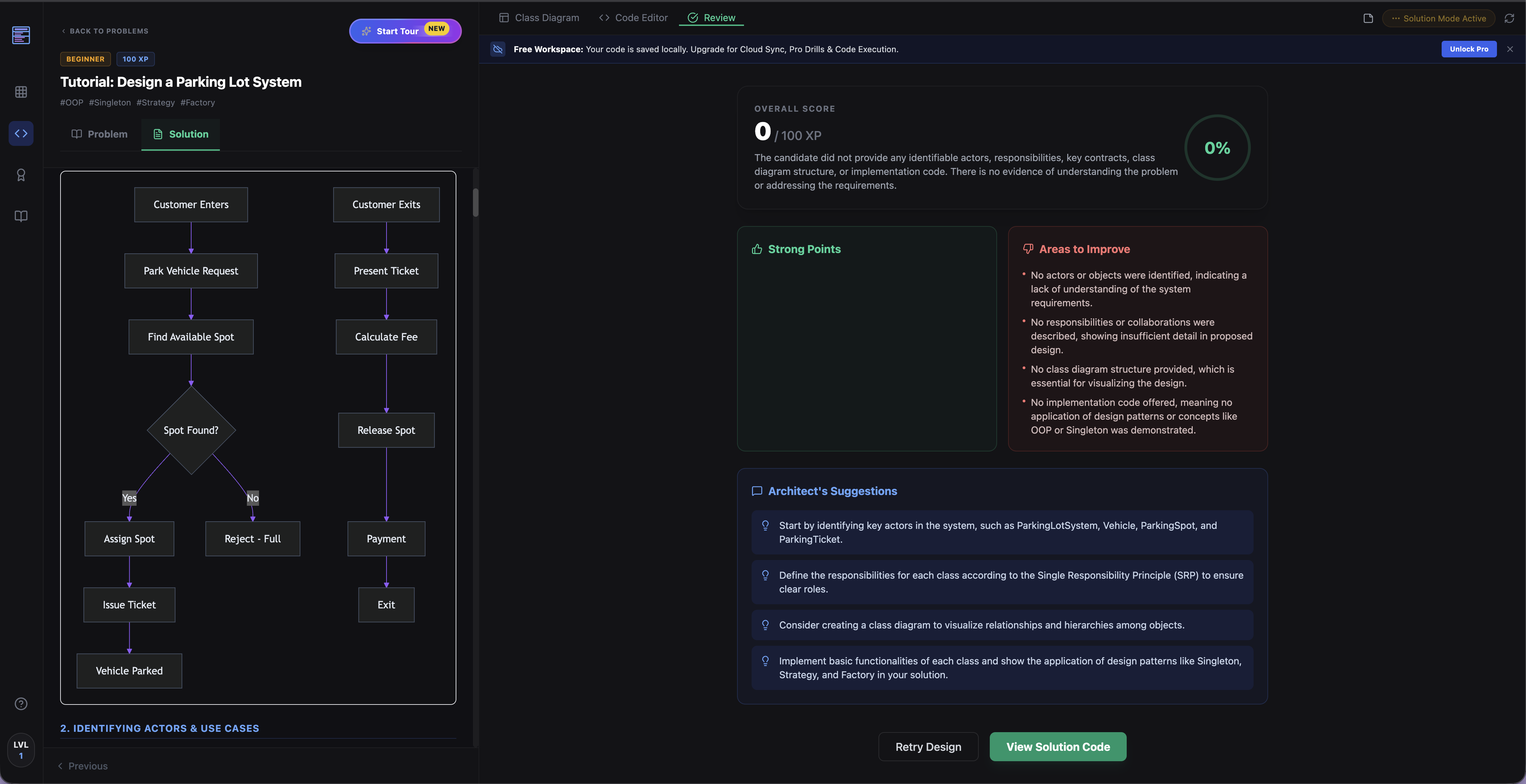This screenshot has width=1526, height=784.
Task: Open the dashboard grid icon in sidebar
Action: tap(21, 92)
